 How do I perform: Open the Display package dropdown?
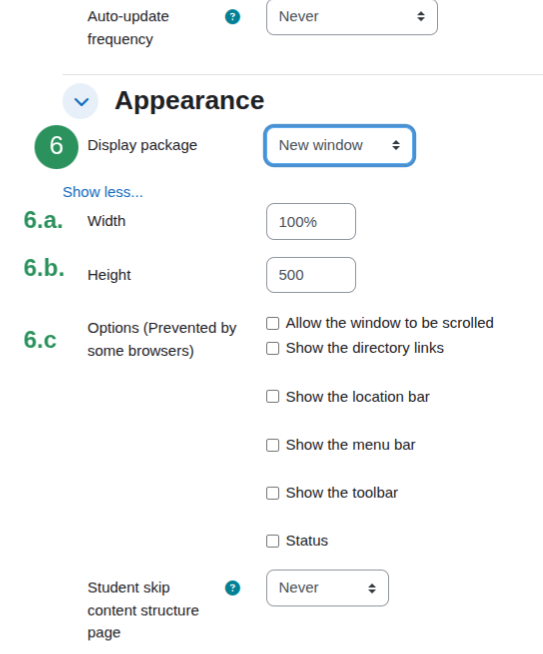pos(339,146)
